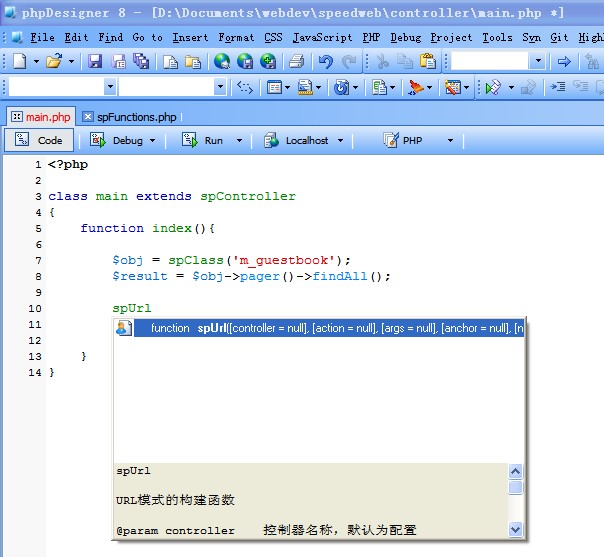604x557 pixels.
Task: Click the Copy icon in toolbar
Action: tap(405, 61)
